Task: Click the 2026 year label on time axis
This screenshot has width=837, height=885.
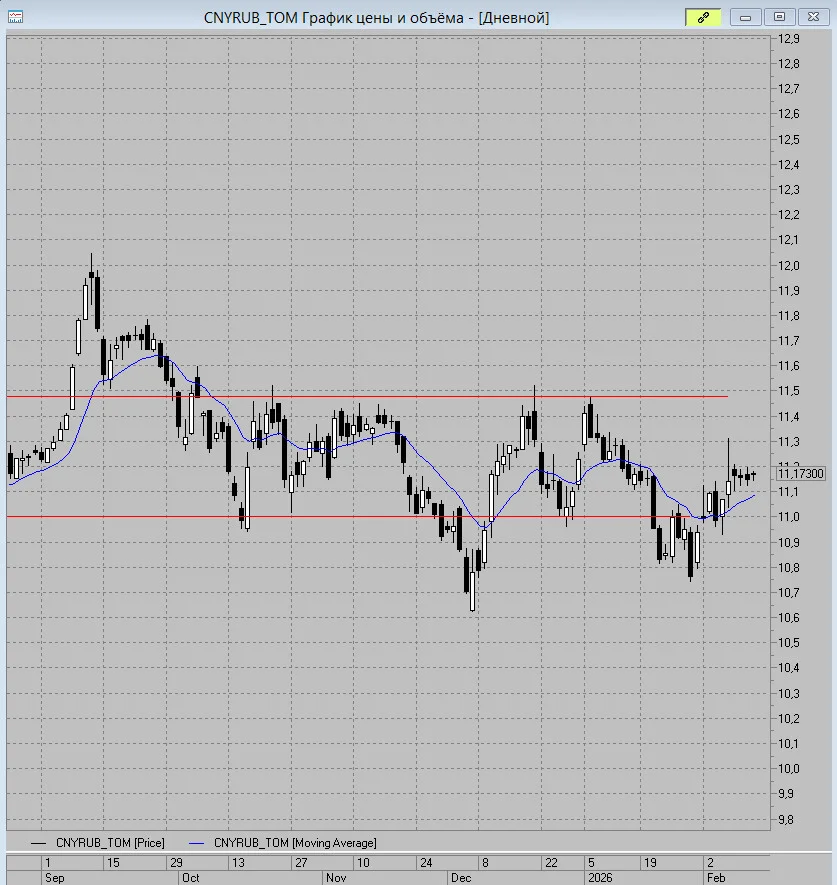Action: [x=599, y=878]
